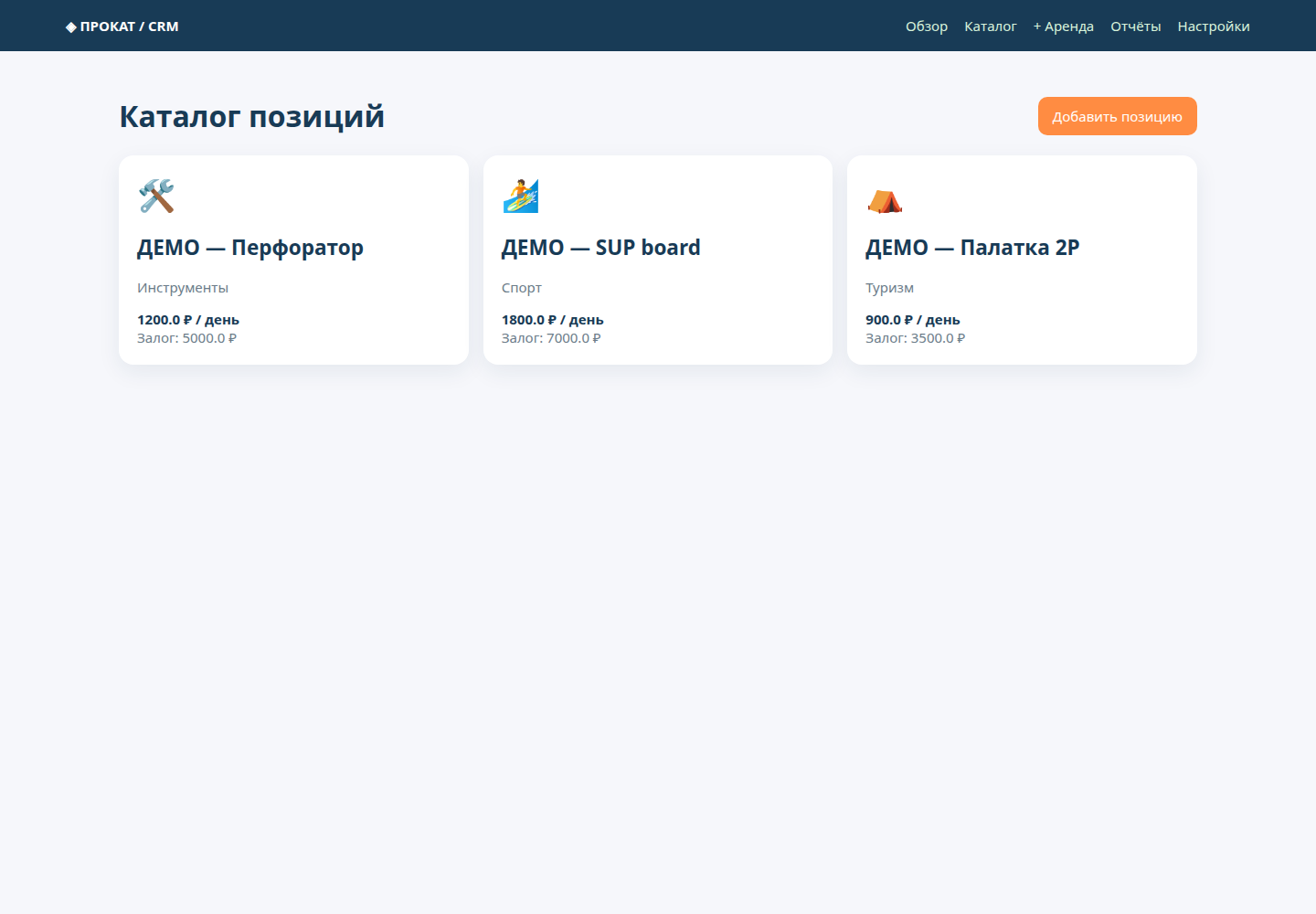The image size is (1316, 914).
Task: Select the 900.0 ₽ / день price
Action: coord(913,320)
